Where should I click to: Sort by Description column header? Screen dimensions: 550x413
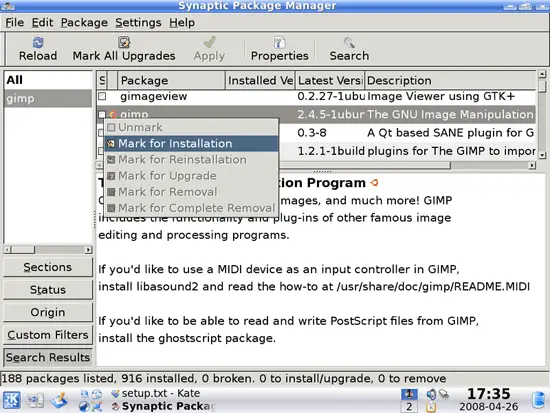click(450, 80)
